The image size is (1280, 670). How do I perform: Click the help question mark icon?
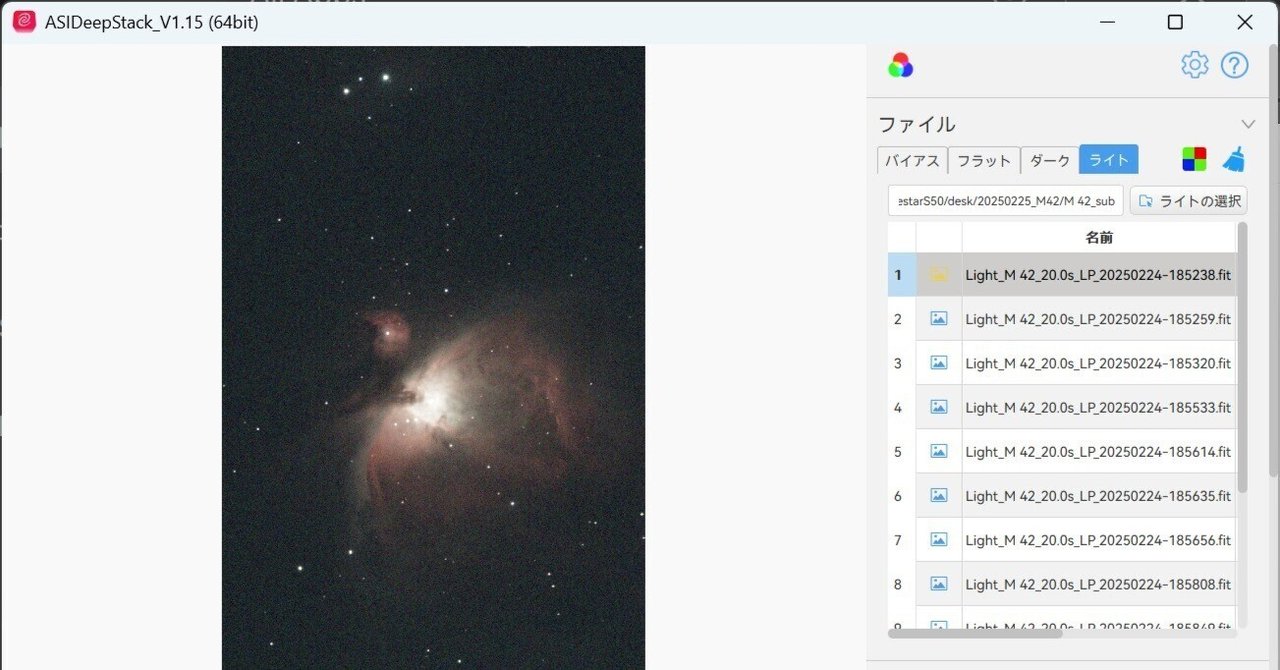tap(1234, 64)
